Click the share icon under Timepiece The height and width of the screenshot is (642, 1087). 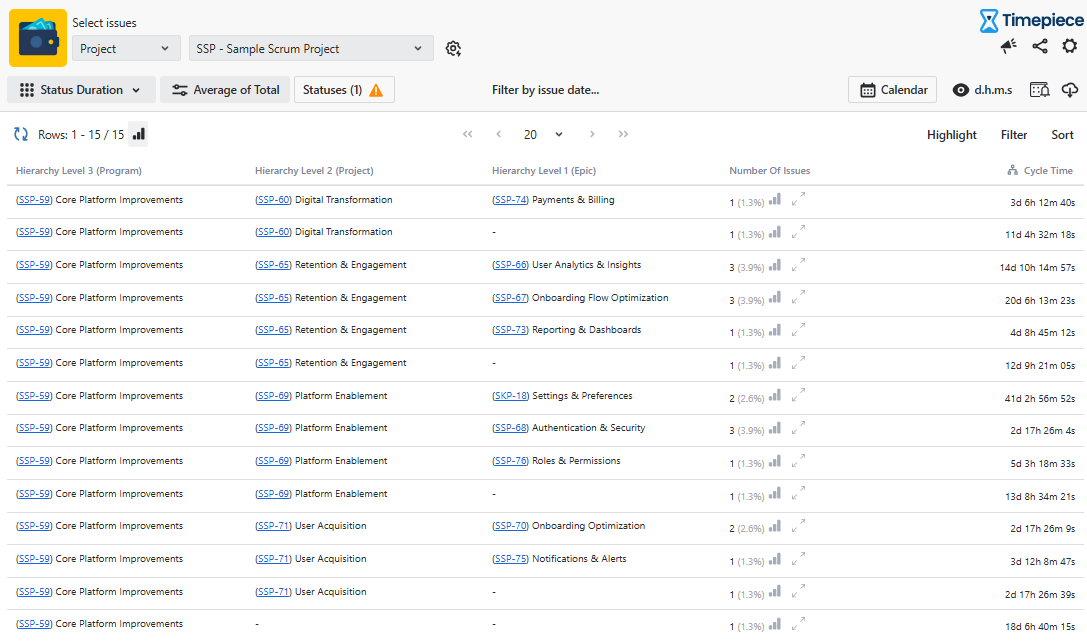[1039, 46]
